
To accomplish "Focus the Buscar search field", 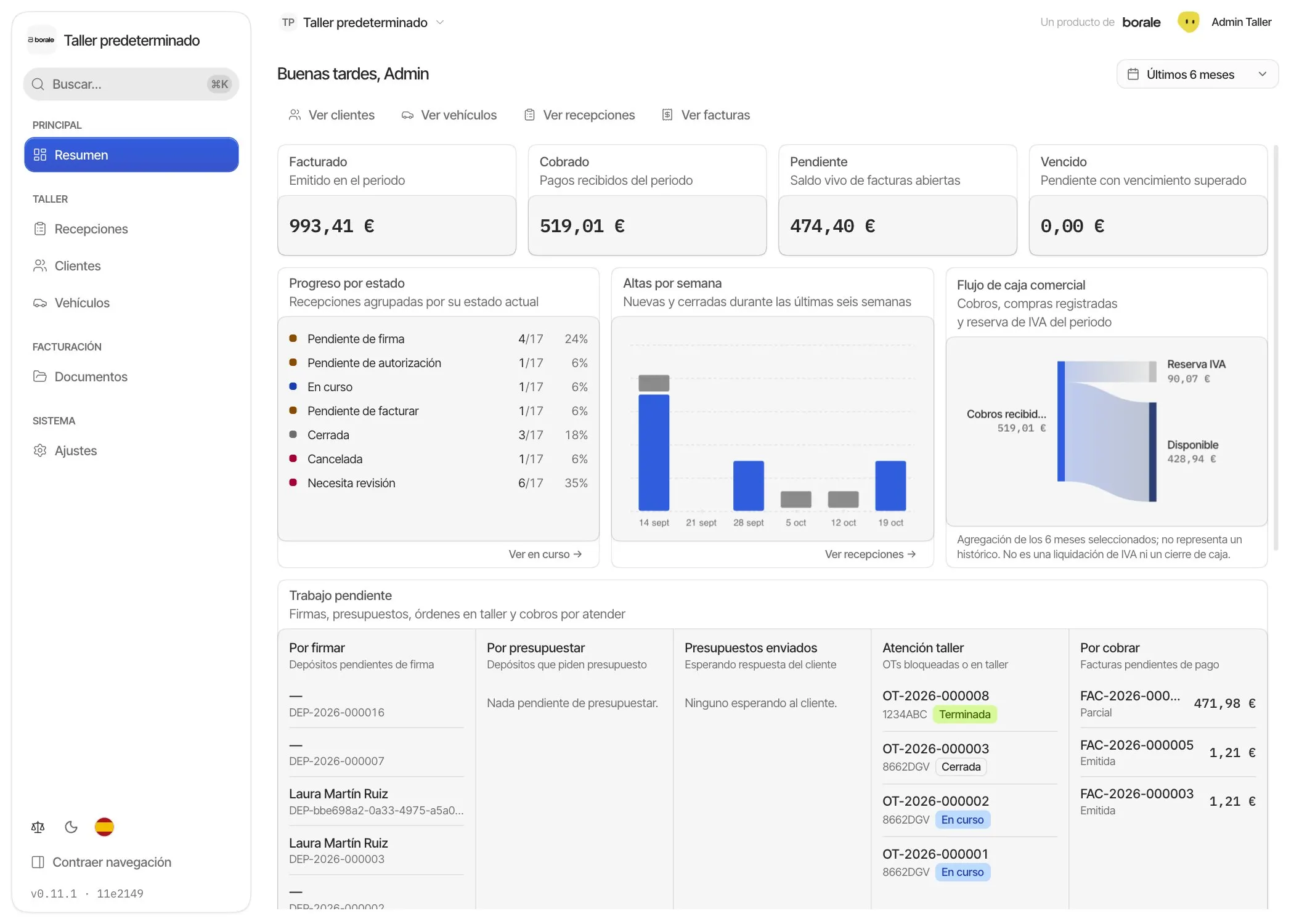I will pyautogui.click(x=131, y=84).
